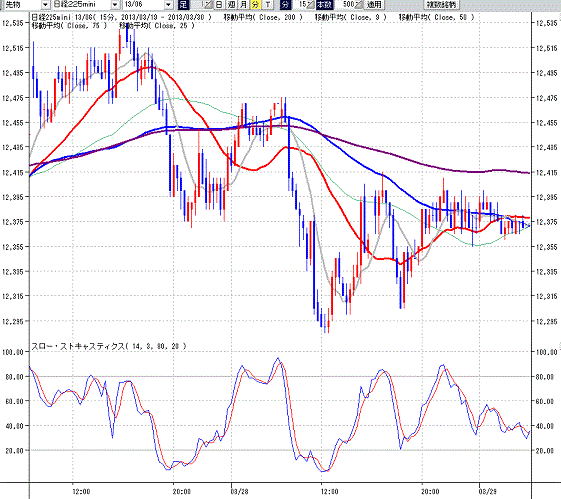Open the 日経225mini instrument dropdown
This screenshot has width=561, height=499.
115,5
